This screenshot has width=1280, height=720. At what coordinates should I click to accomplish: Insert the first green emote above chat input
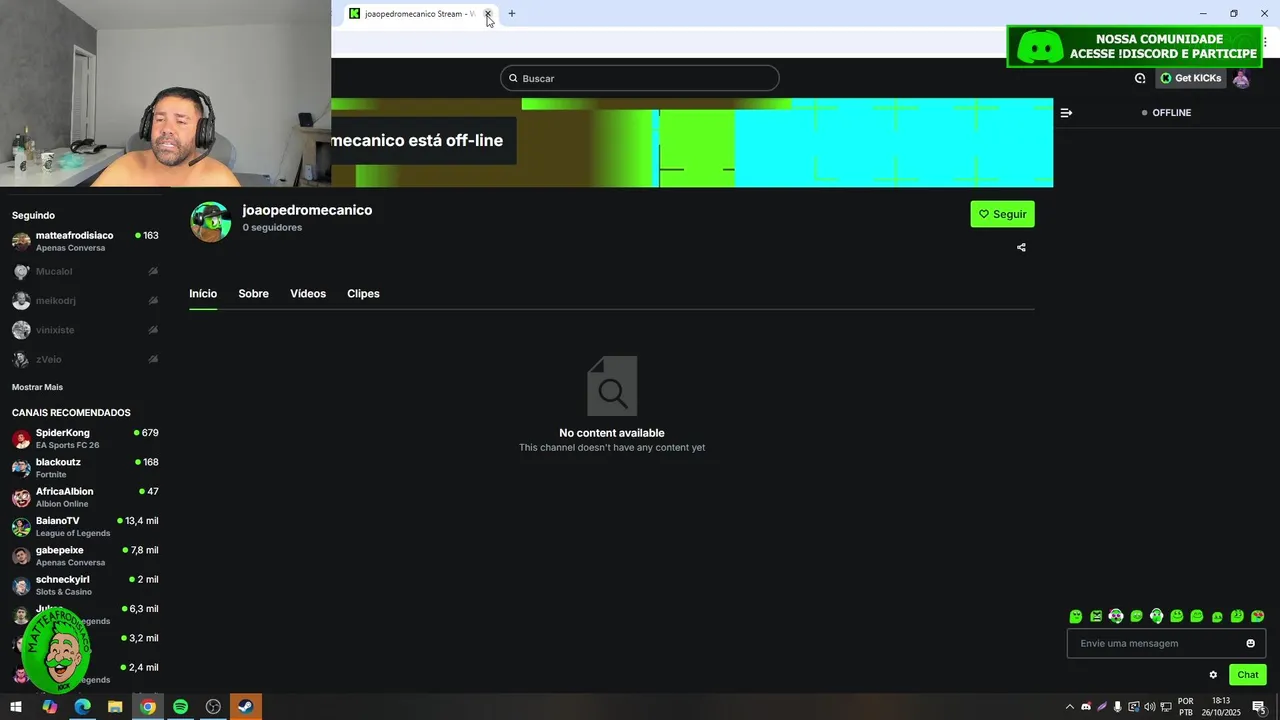[x=1076, y=616]
